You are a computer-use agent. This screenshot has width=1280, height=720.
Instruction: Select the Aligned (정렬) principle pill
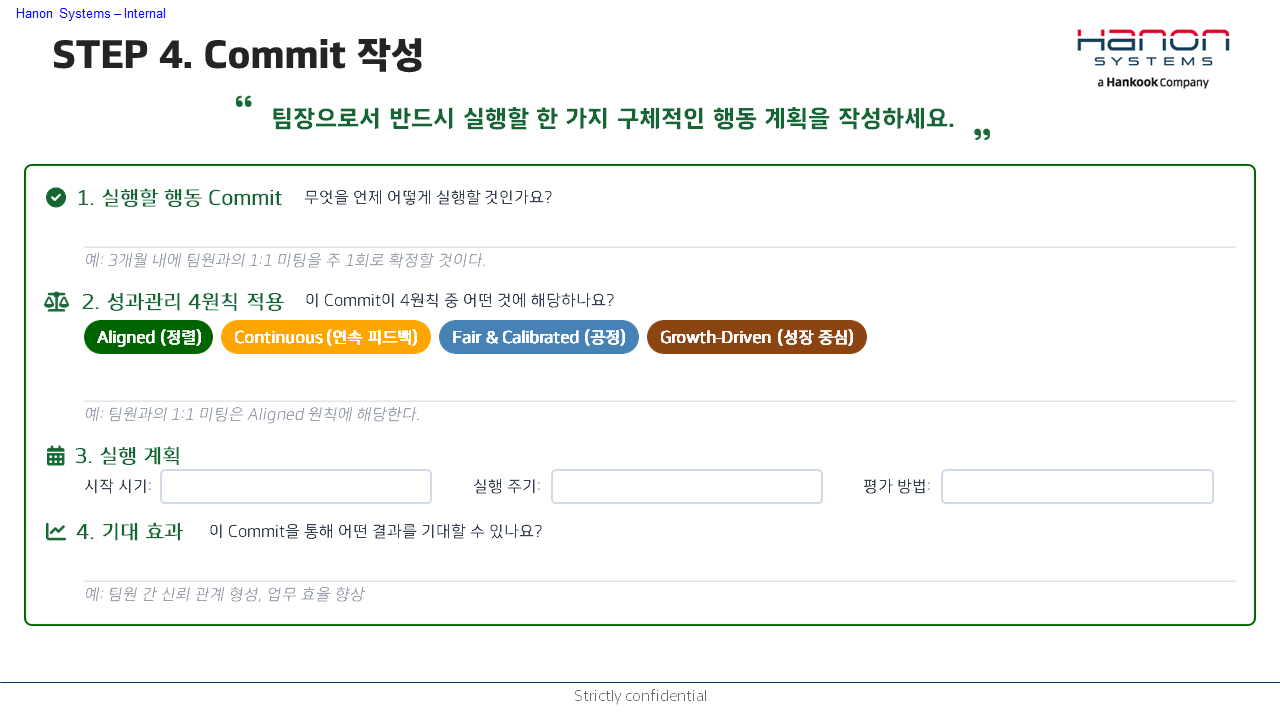149,337
